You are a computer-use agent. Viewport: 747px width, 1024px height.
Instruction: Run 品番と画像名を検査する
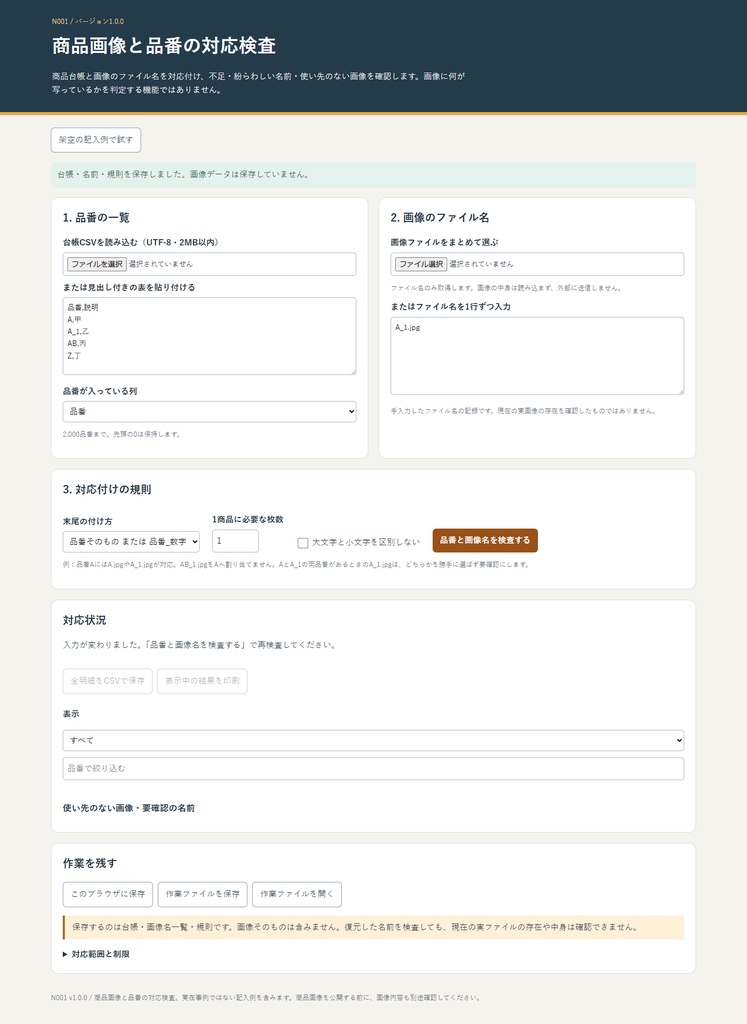485,540
